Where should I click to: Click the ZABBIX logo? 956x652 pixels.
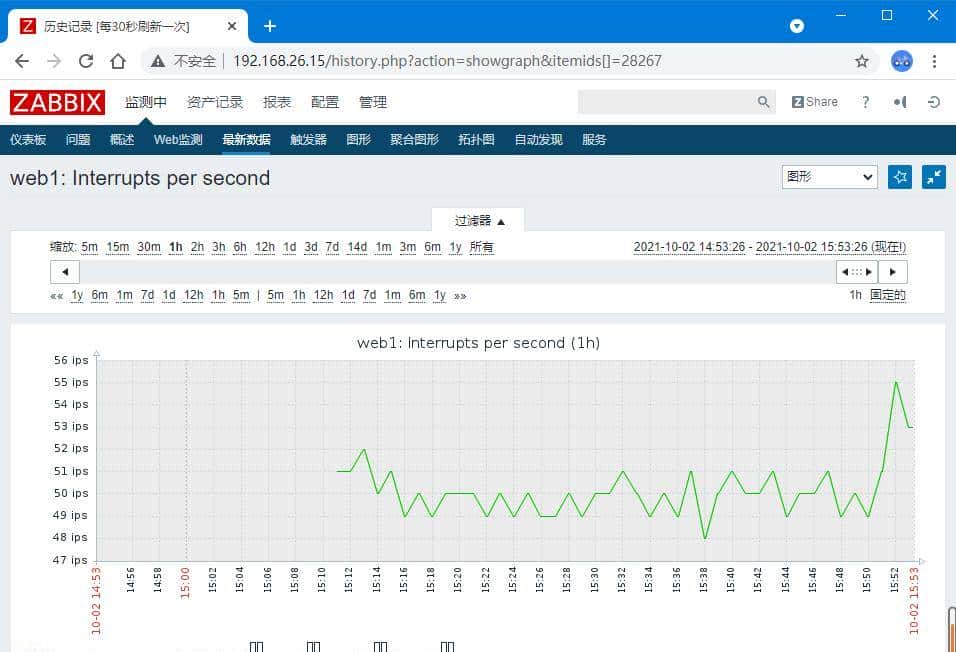[57, 101]
